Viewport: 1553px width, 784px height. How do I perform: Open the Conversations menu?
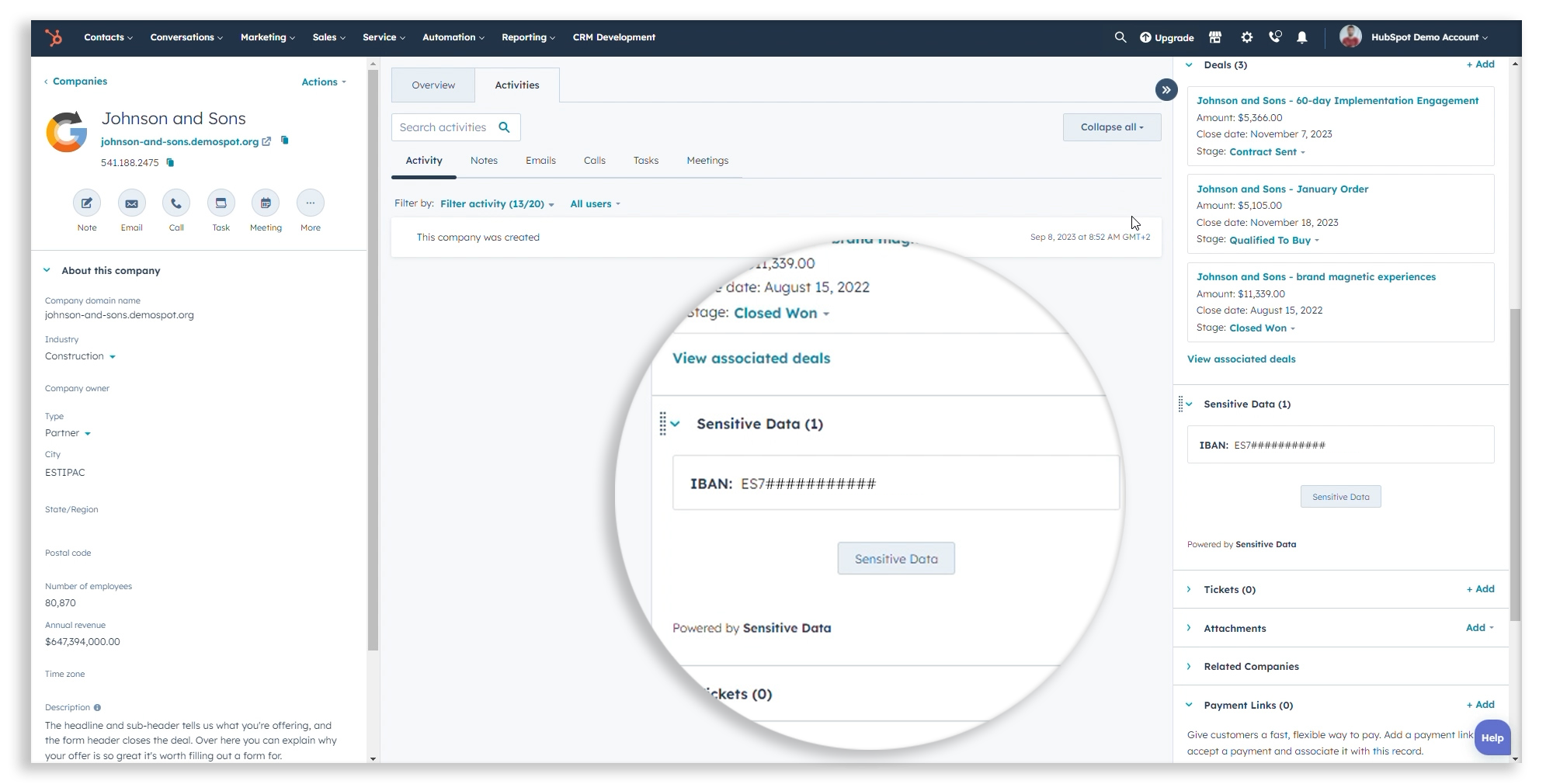[x=186, y=37]
